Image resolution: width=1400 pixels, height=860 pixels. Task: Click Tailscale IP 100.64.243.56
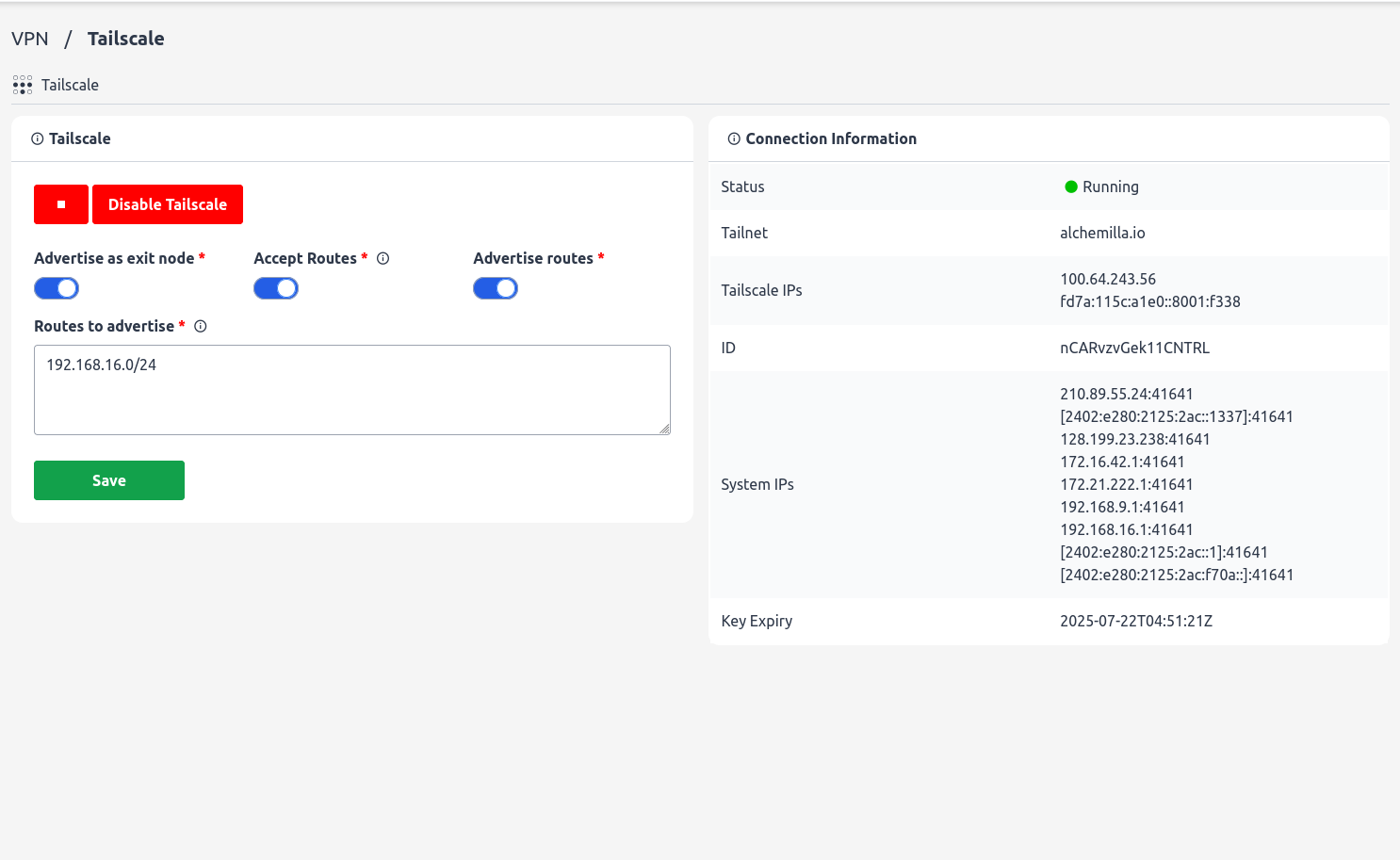pyautogui.click(x=1108, y=279)
